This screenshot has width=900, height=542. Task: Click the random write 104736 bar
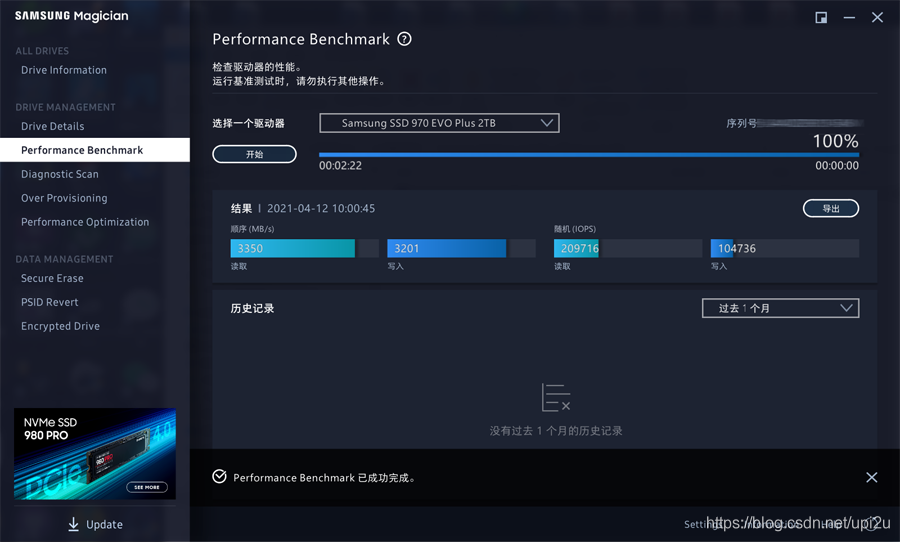click(x=785, y=248)
